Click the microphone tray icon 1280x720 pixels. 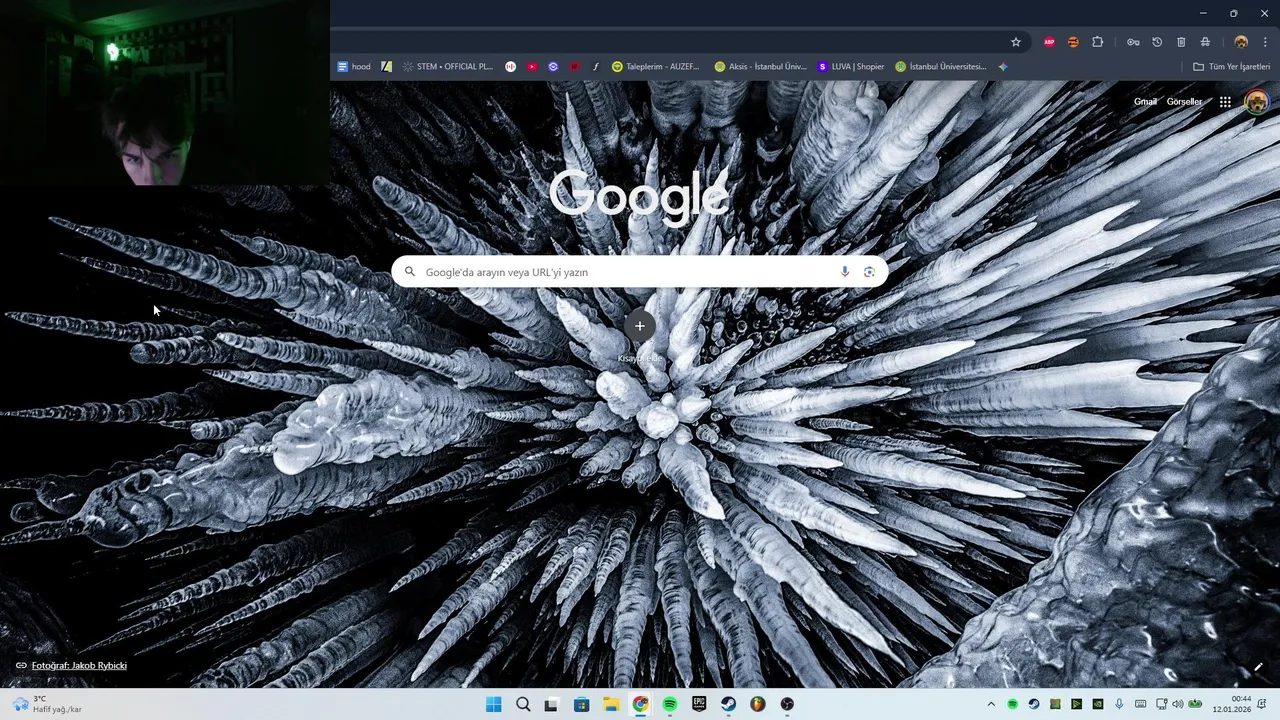point(1119,704)
